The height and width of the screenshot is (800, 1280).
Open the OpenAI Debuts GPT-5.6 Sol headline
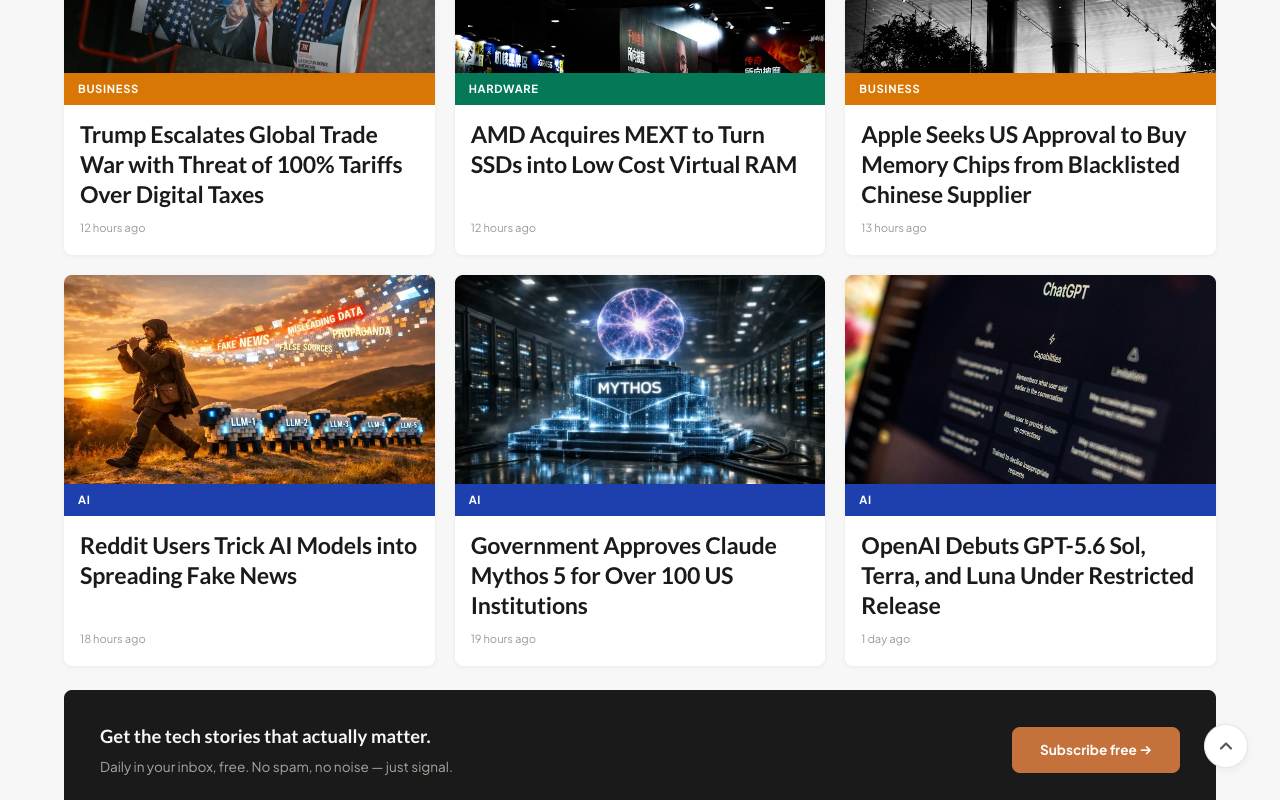click(x=1027, y=575)
